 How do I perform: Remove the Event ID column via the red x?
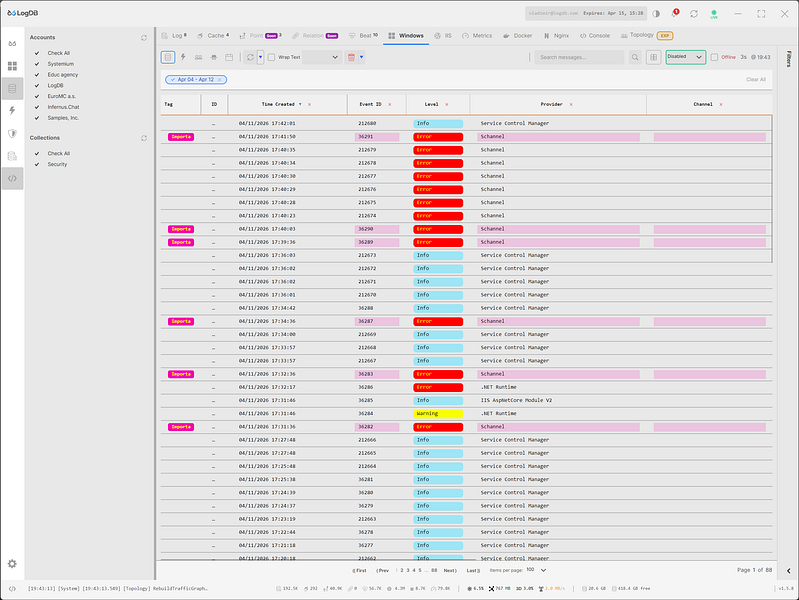(390, 105)
